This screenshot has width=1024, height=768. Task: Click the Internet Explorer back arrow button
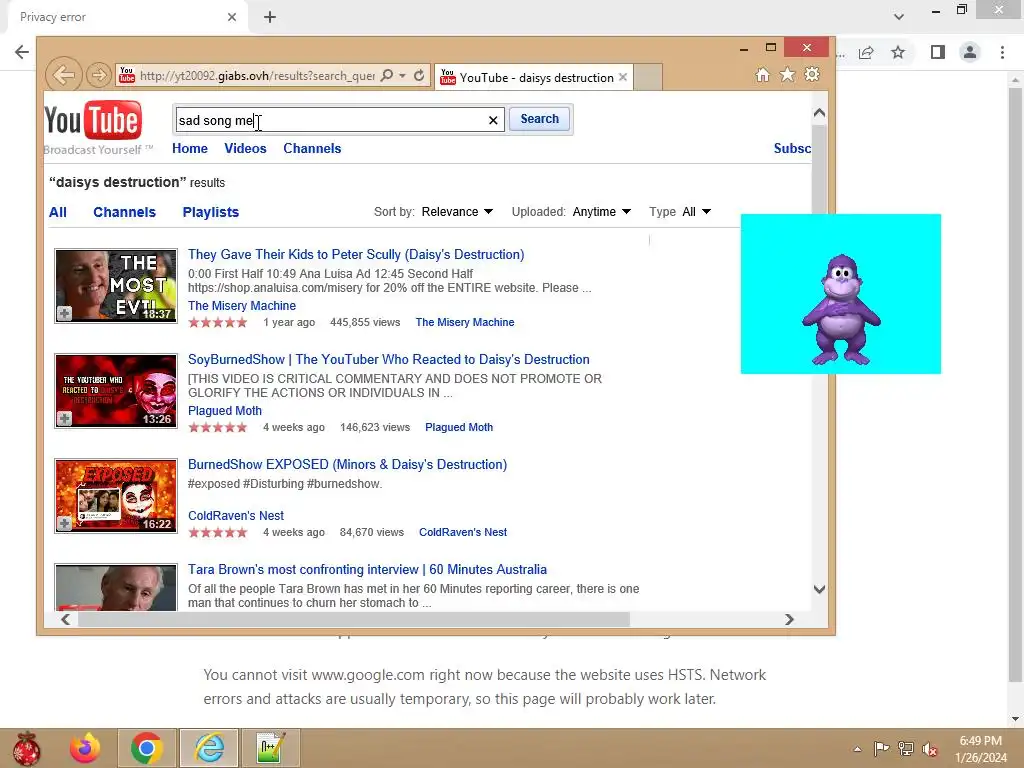[x=64, y=75]
